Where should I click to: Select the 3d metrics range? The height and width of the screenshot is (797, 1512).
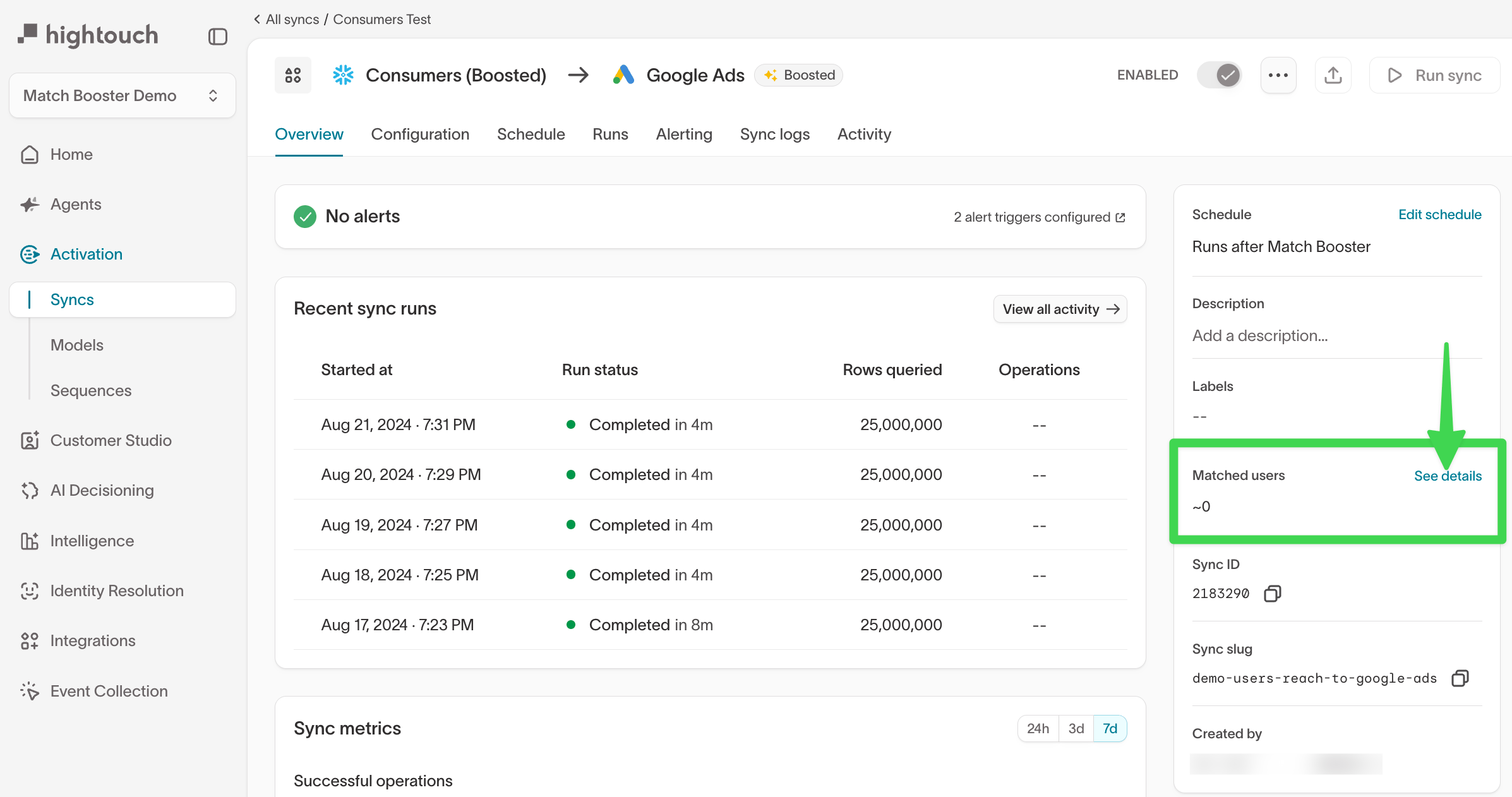[x=1076, y=728]
